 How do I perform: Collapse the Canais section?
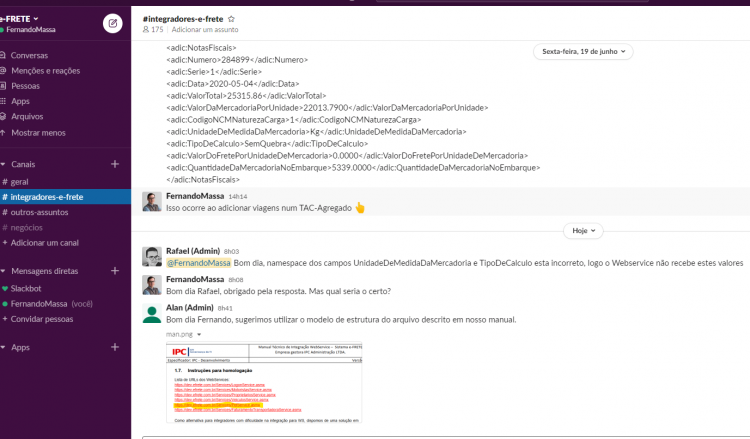[3, 164]
